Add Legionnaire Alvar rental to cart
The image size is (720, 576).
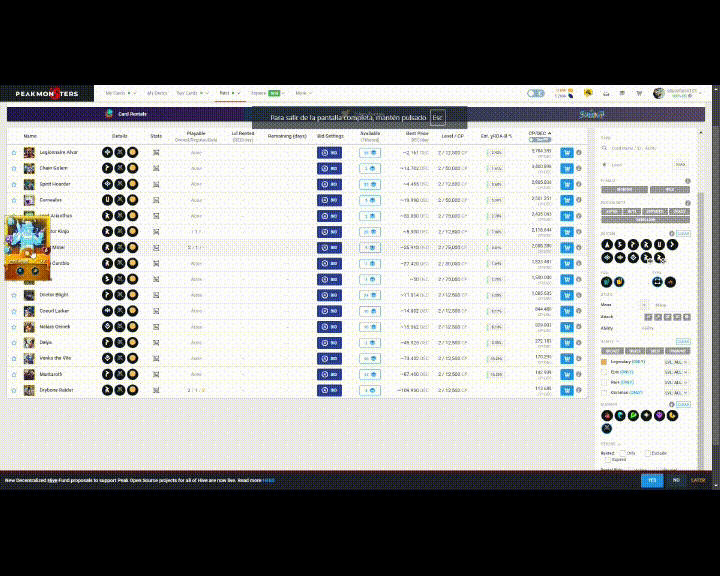coord(567,152)
